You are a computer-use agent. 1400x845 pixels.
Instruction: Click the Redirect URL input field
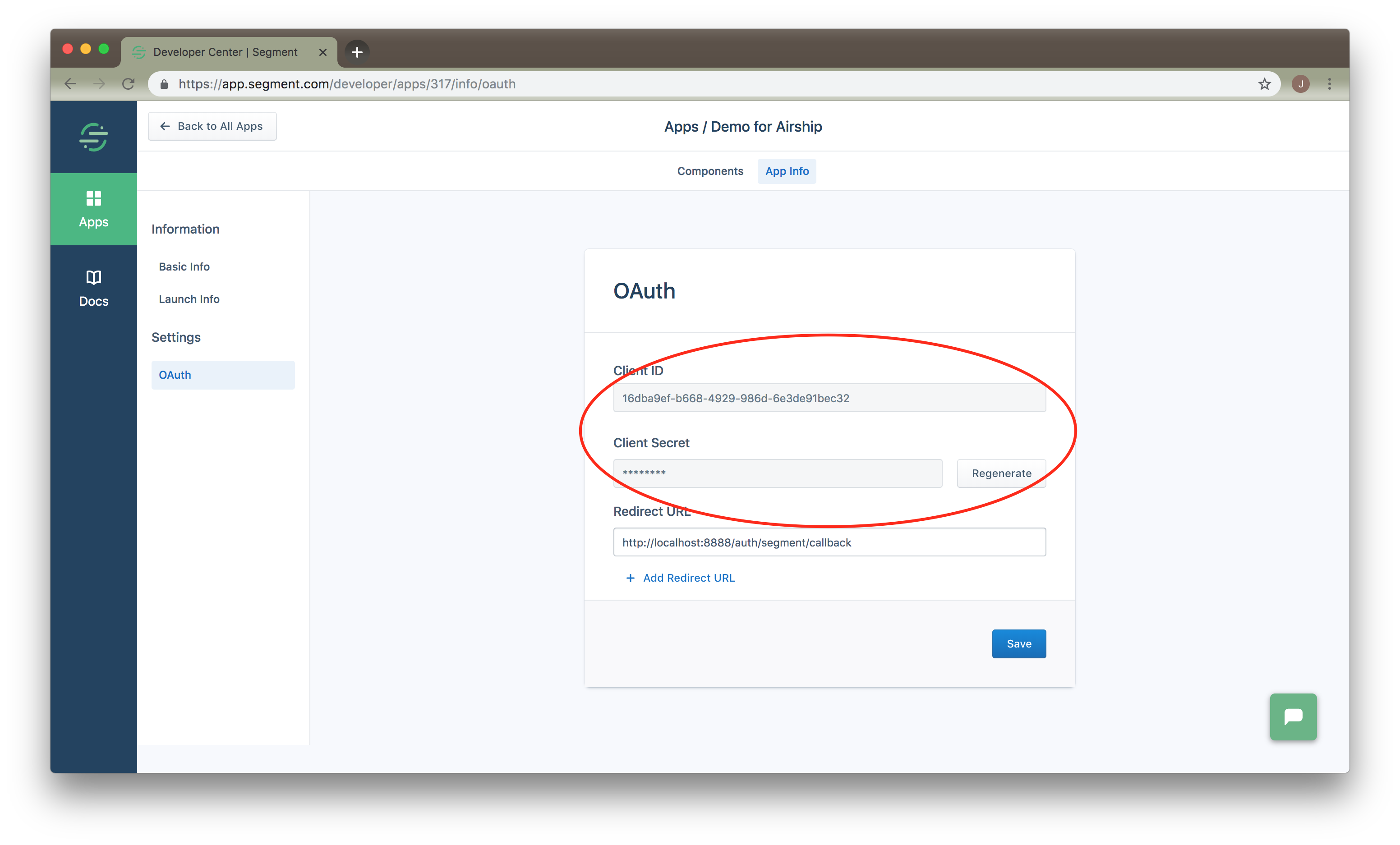pyautogui.click(x=829, y=542)
